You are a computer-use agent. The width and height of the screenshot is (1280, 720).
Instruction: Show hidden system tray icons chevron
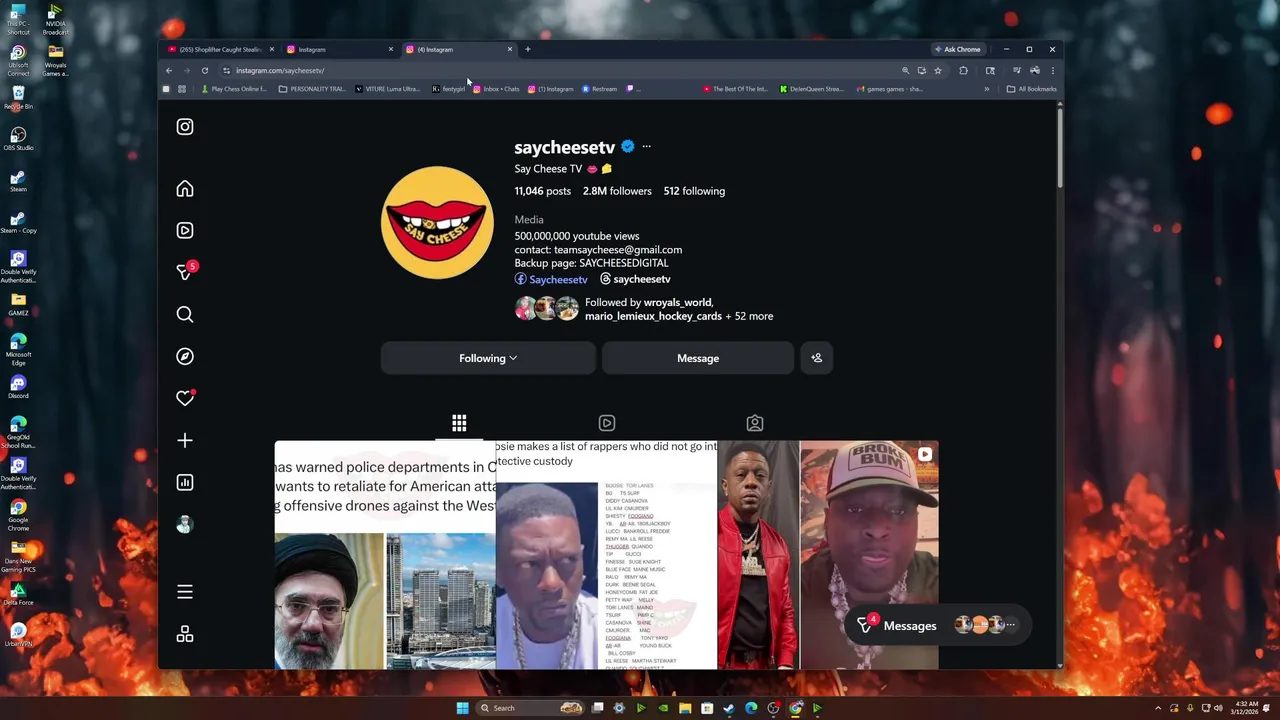click(x=1158, y=708)
